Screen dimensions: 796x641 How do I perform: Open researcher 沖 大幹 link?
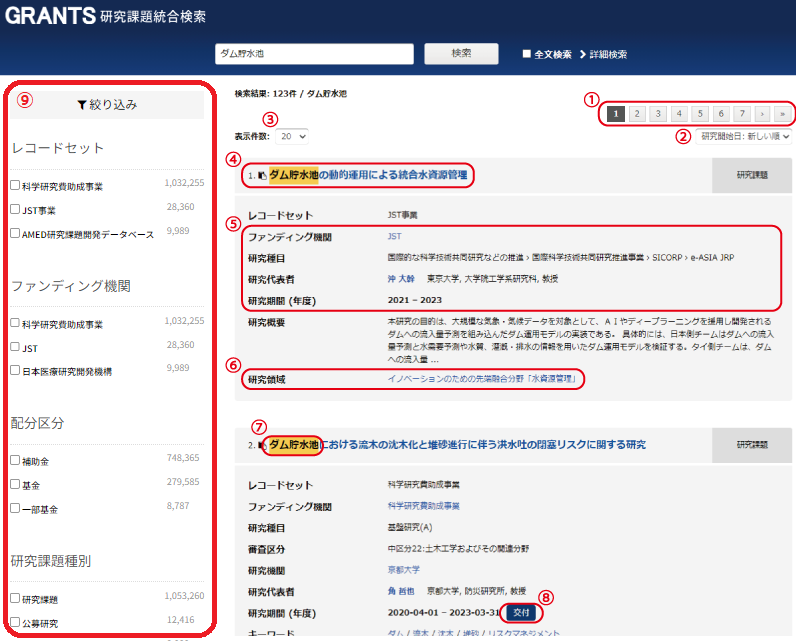401,279
